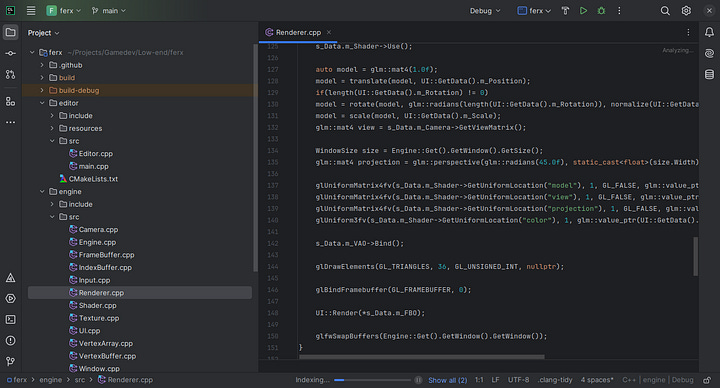Open the Project tool window icon

click(x=11, y=32)
